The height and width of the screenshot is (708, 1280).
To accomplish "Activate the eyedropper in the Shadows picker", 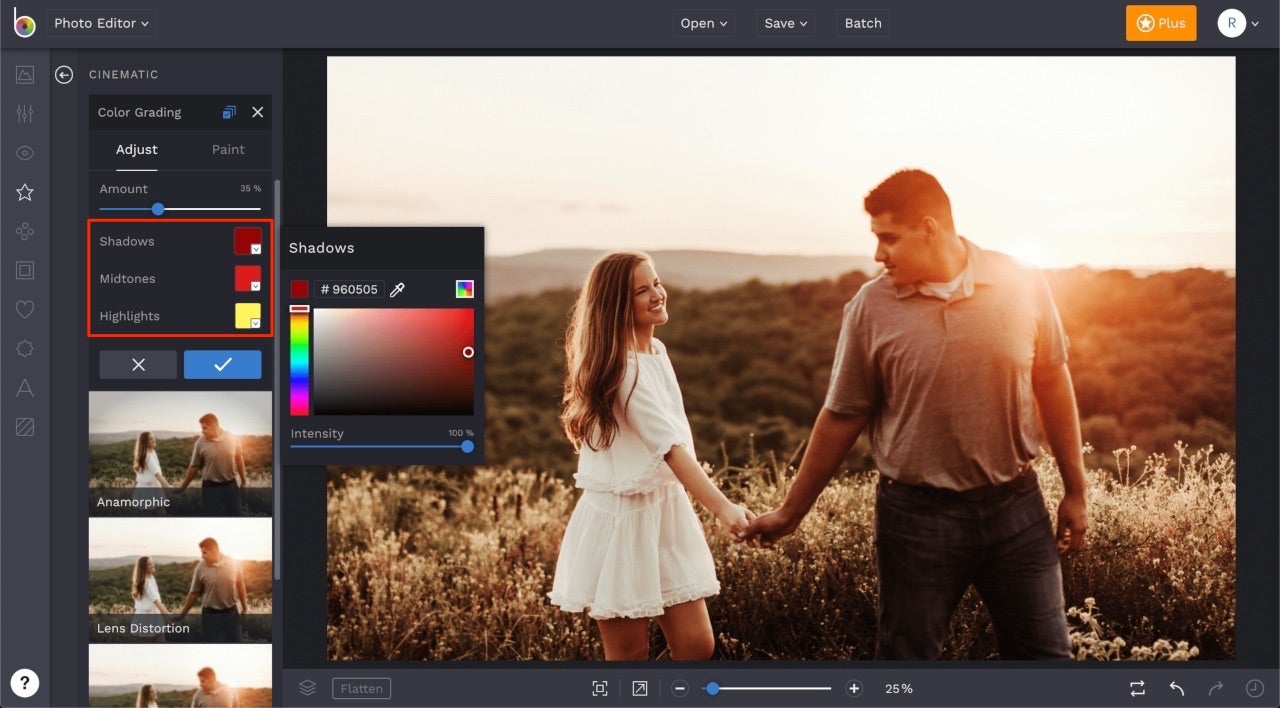I will tap(397, 289).
